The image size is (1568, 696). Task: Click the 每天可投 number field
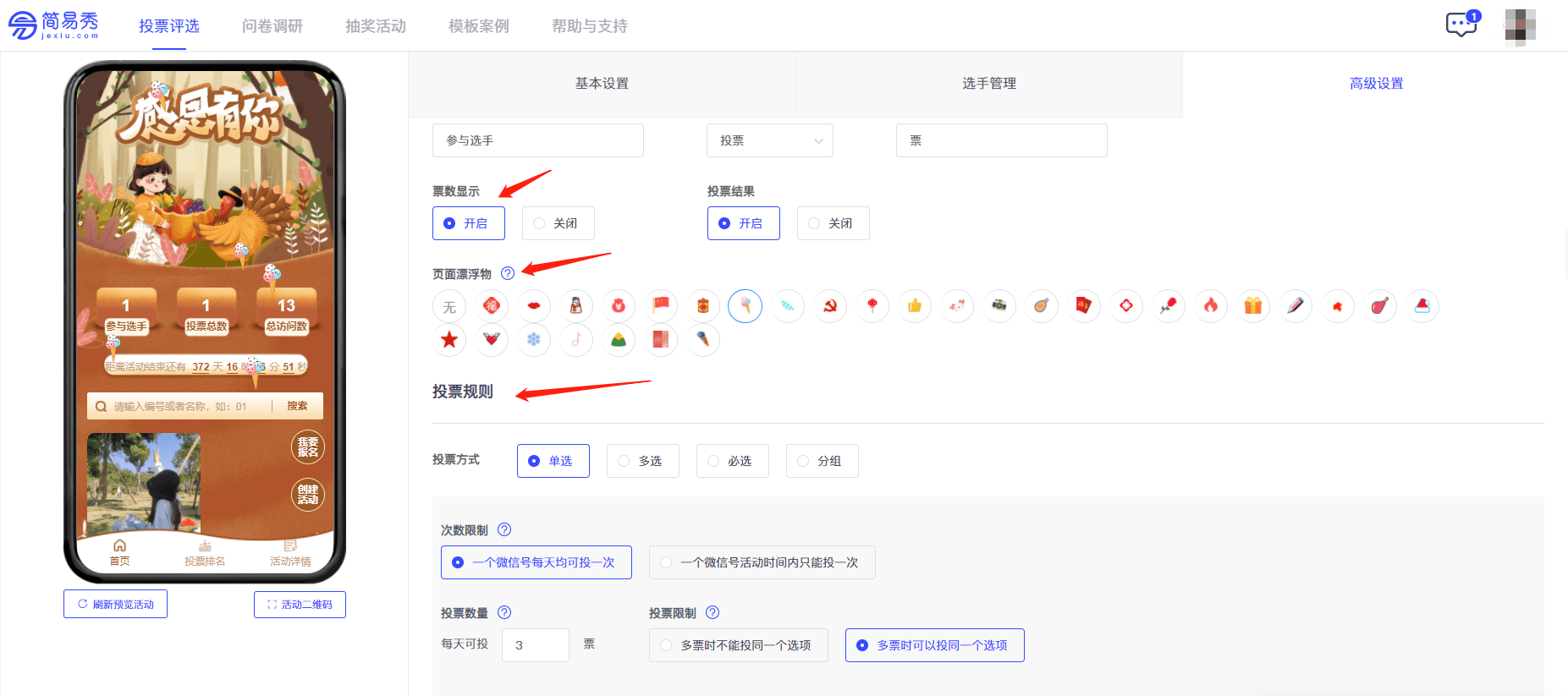tap(536, 645)
